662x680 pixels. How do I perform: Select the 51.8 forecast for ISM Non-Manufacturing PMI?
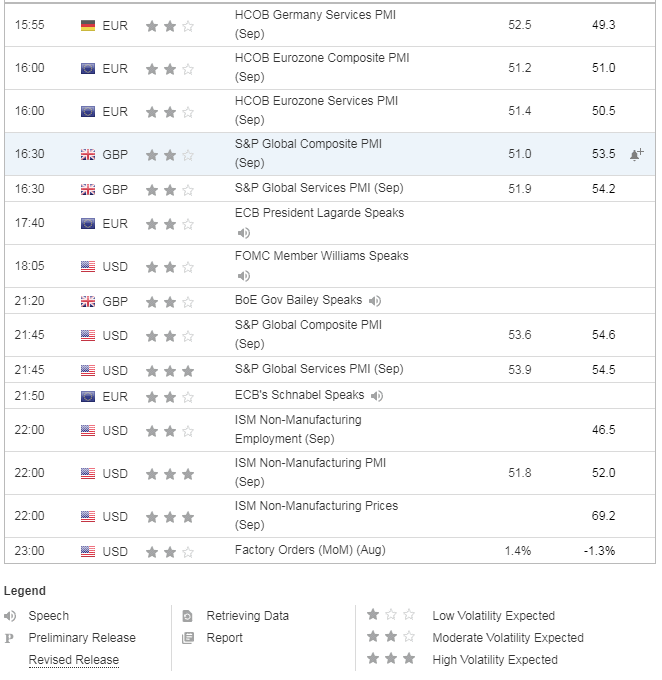click(520, 472)
